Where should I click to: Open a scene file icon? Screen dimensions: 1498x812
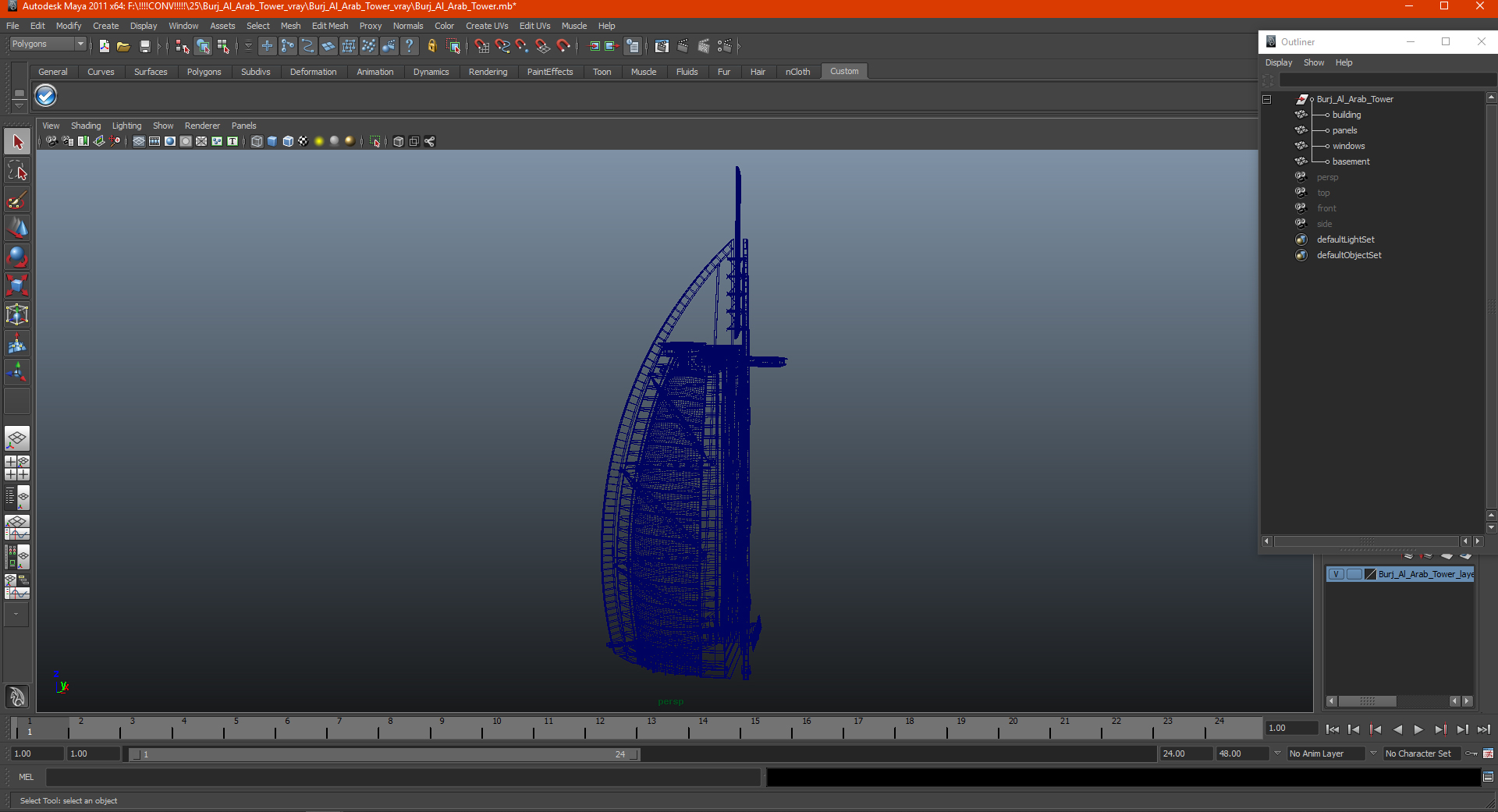coord(123,47)
